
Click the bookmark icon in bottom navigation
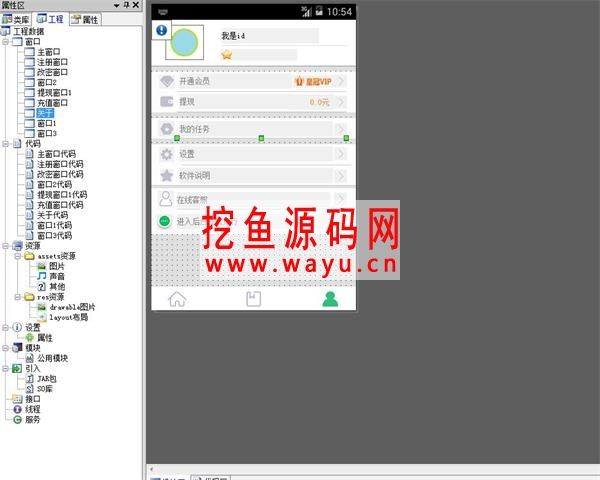coord(253,299)
